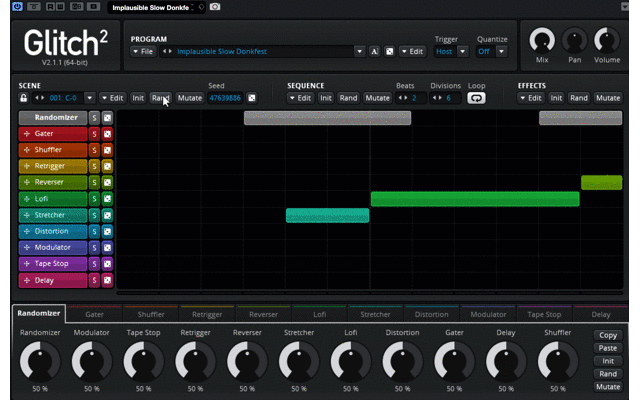Randomize the Gater lane with dice icon

coord(107,134)
